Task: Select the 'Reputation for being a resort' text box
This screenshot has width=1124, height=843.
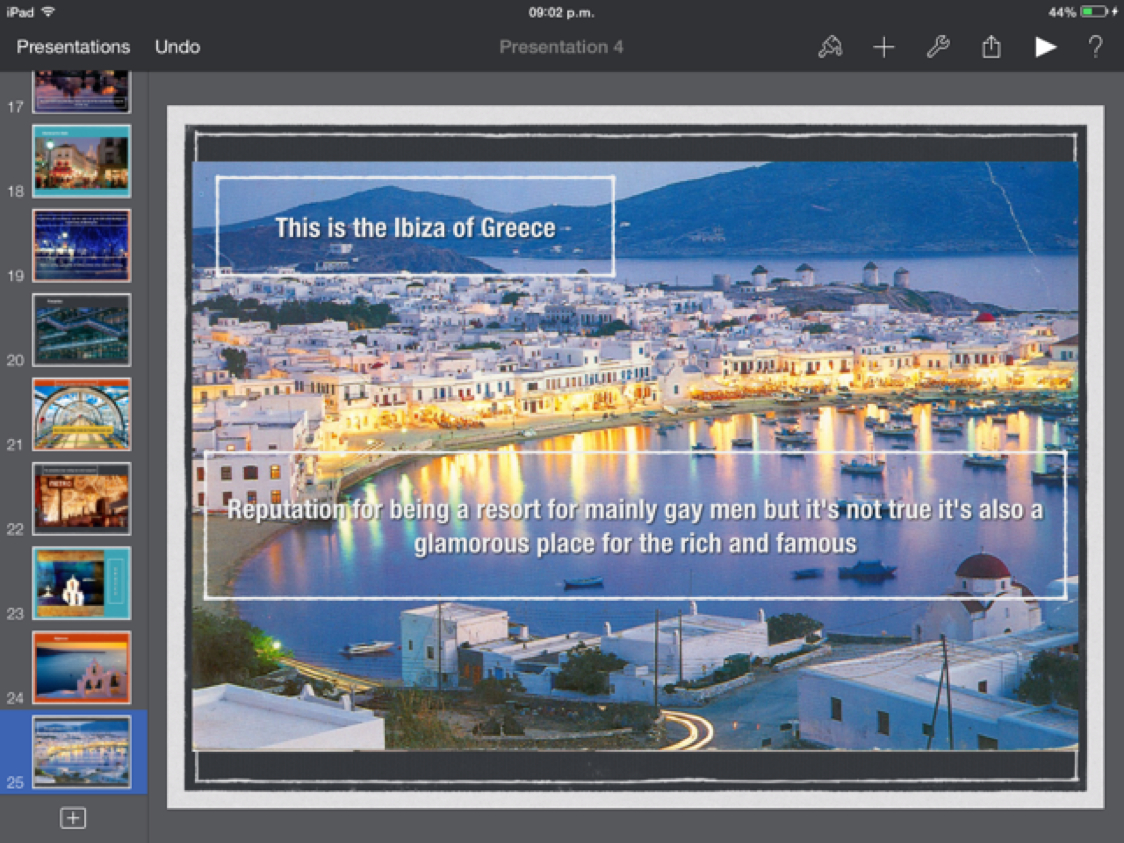Action: pos(635,526)
